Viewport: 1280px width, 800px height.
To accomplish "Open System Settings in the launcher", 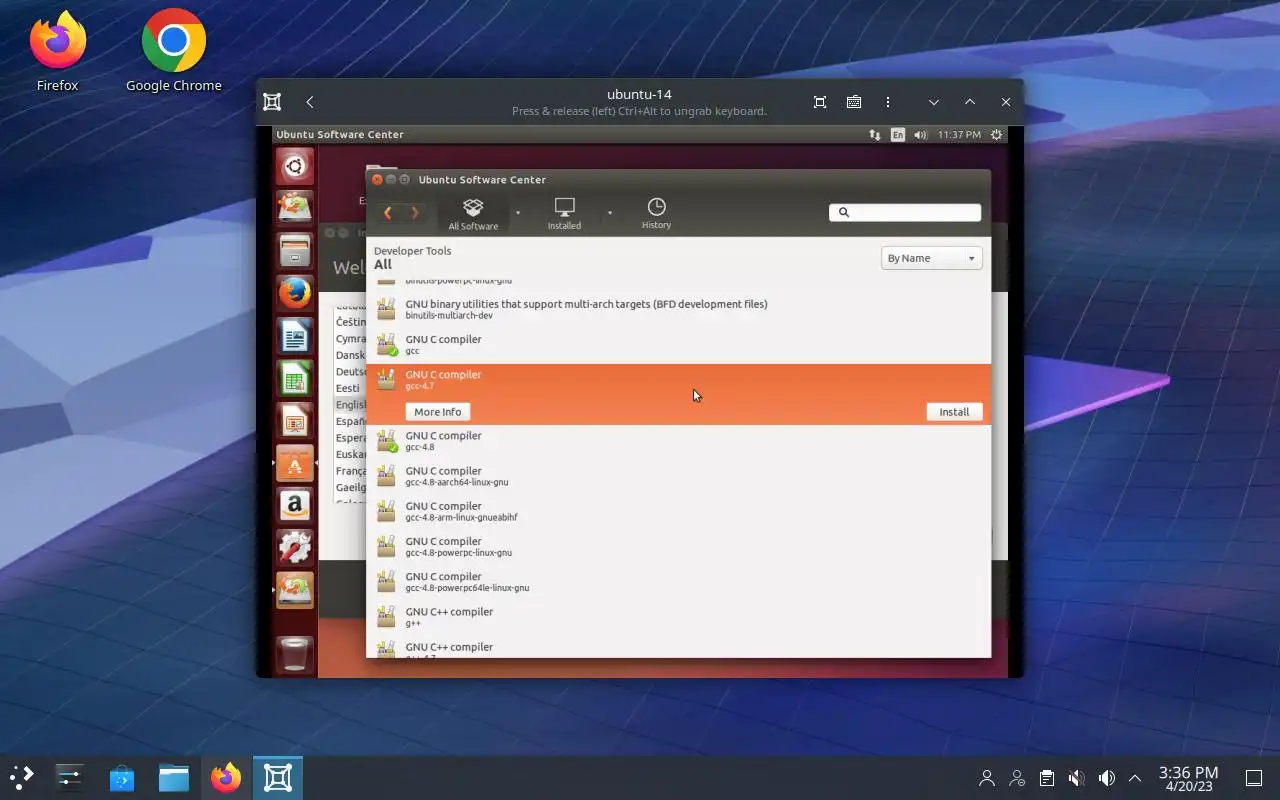I will click(294, 548).
